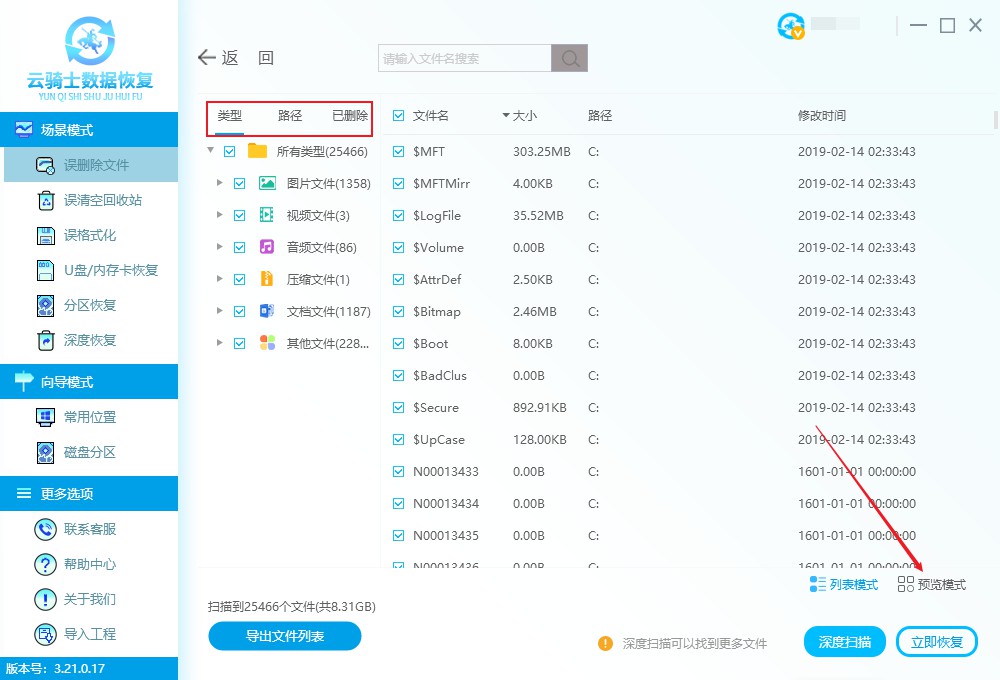
Task: Click the 文档文件 document icon
Action: click(x=267, y=311)
